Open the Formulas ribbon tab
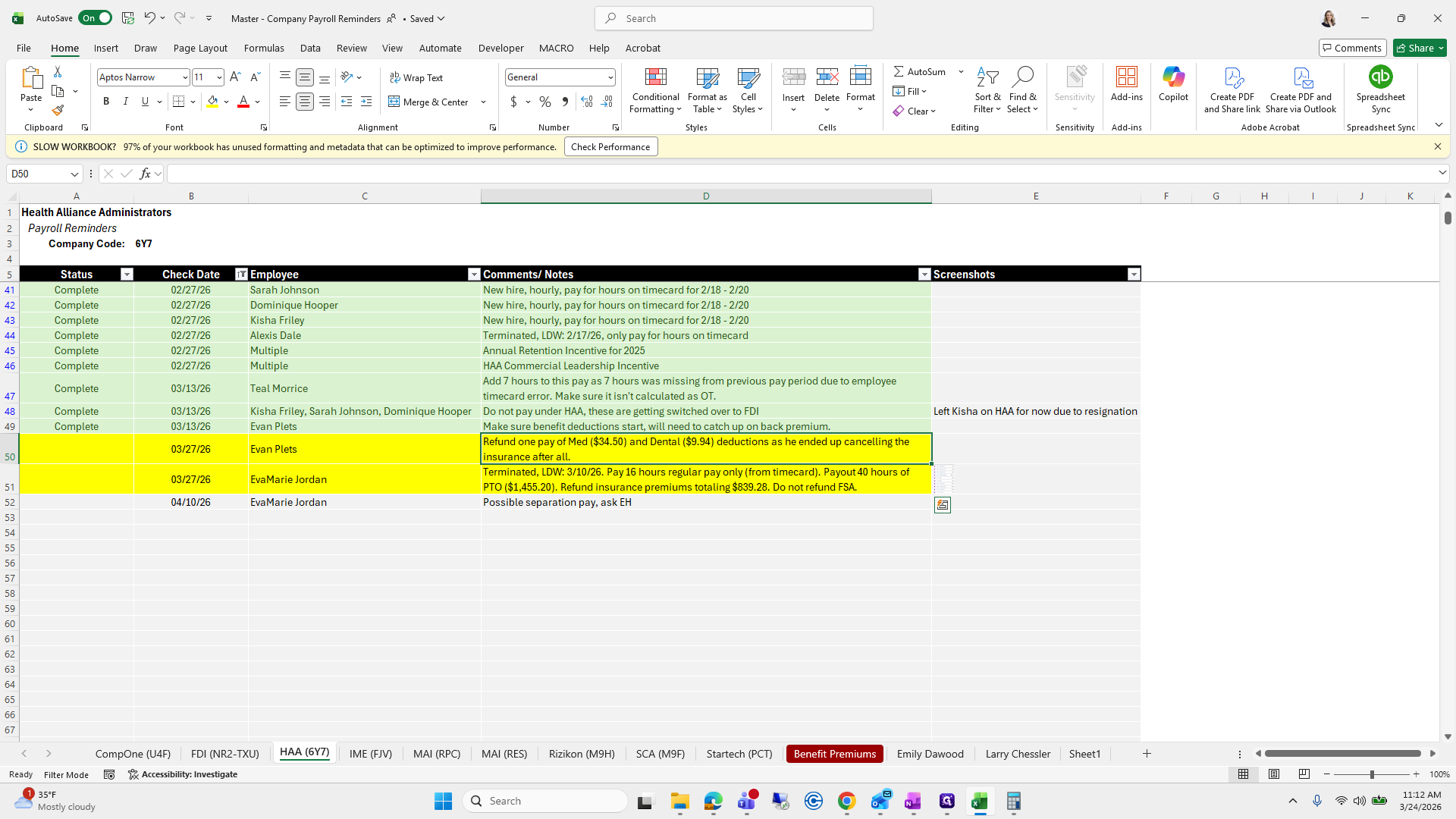The width and height of the screenshot is (1456, 819). click(x=264, y=48)
